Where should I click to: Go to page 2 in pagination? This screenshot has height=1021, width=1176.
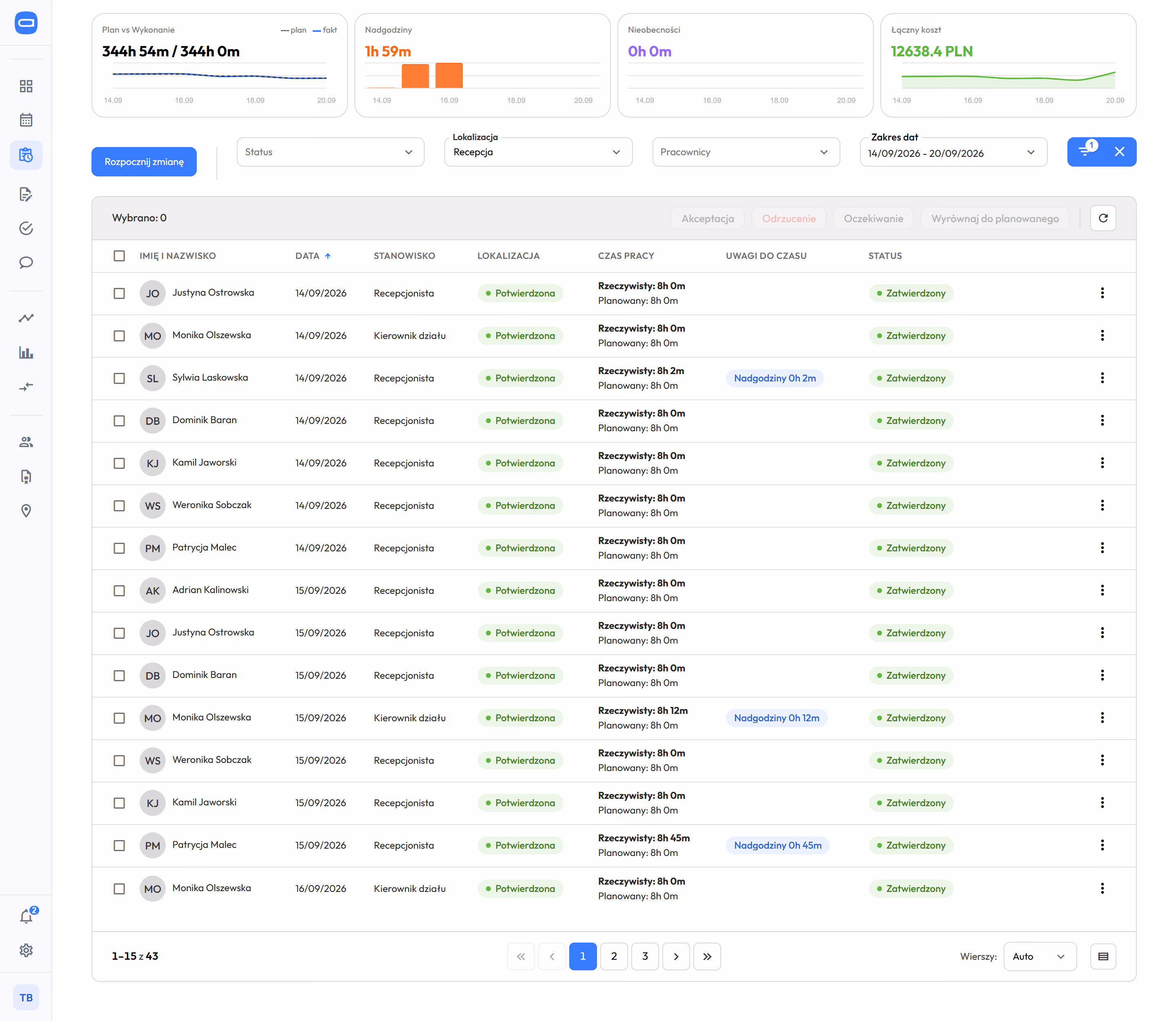(614, 956)
